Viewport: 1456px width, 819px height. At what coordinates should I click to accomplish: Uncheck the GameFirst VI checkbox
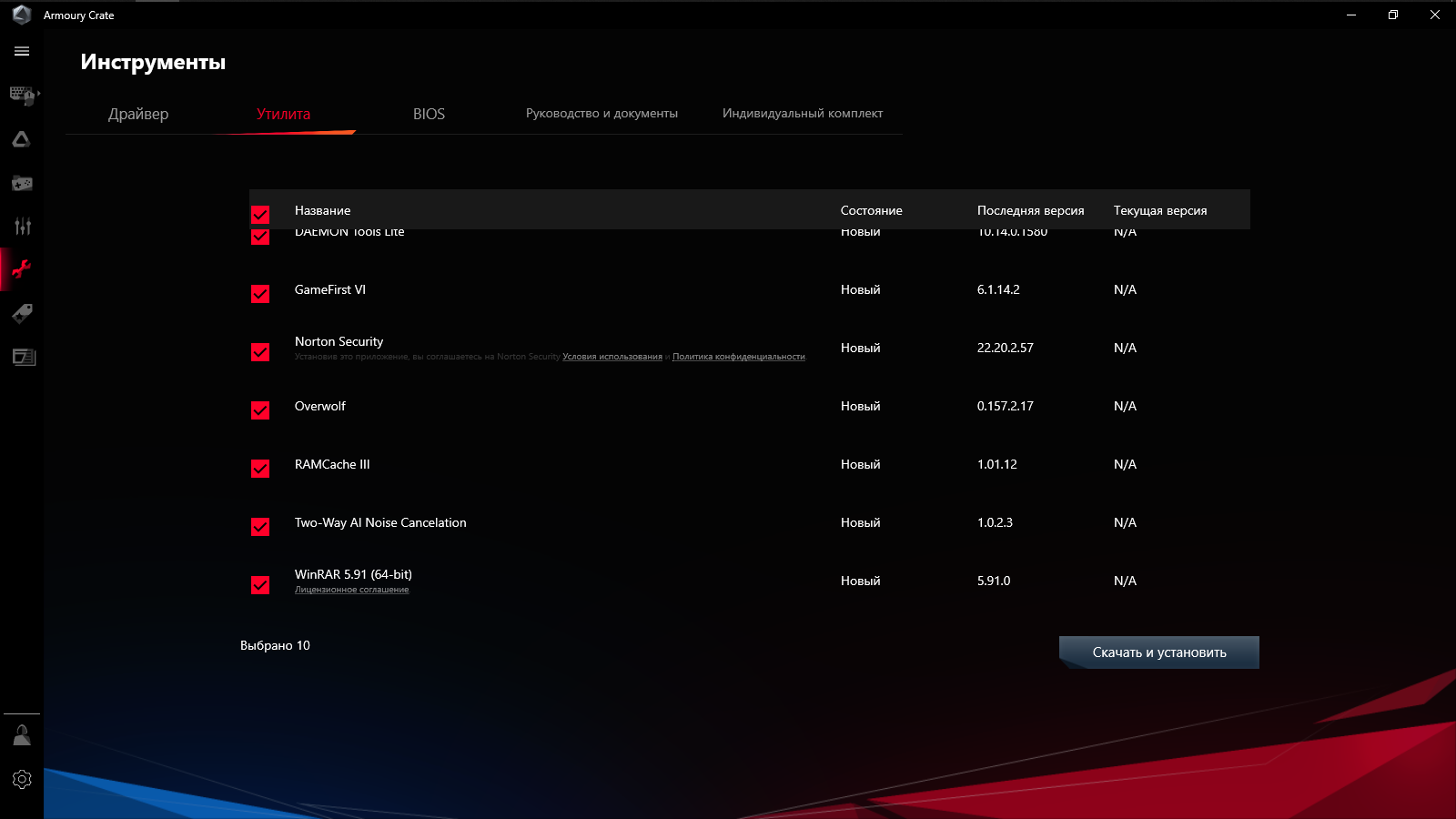[260, 294]
